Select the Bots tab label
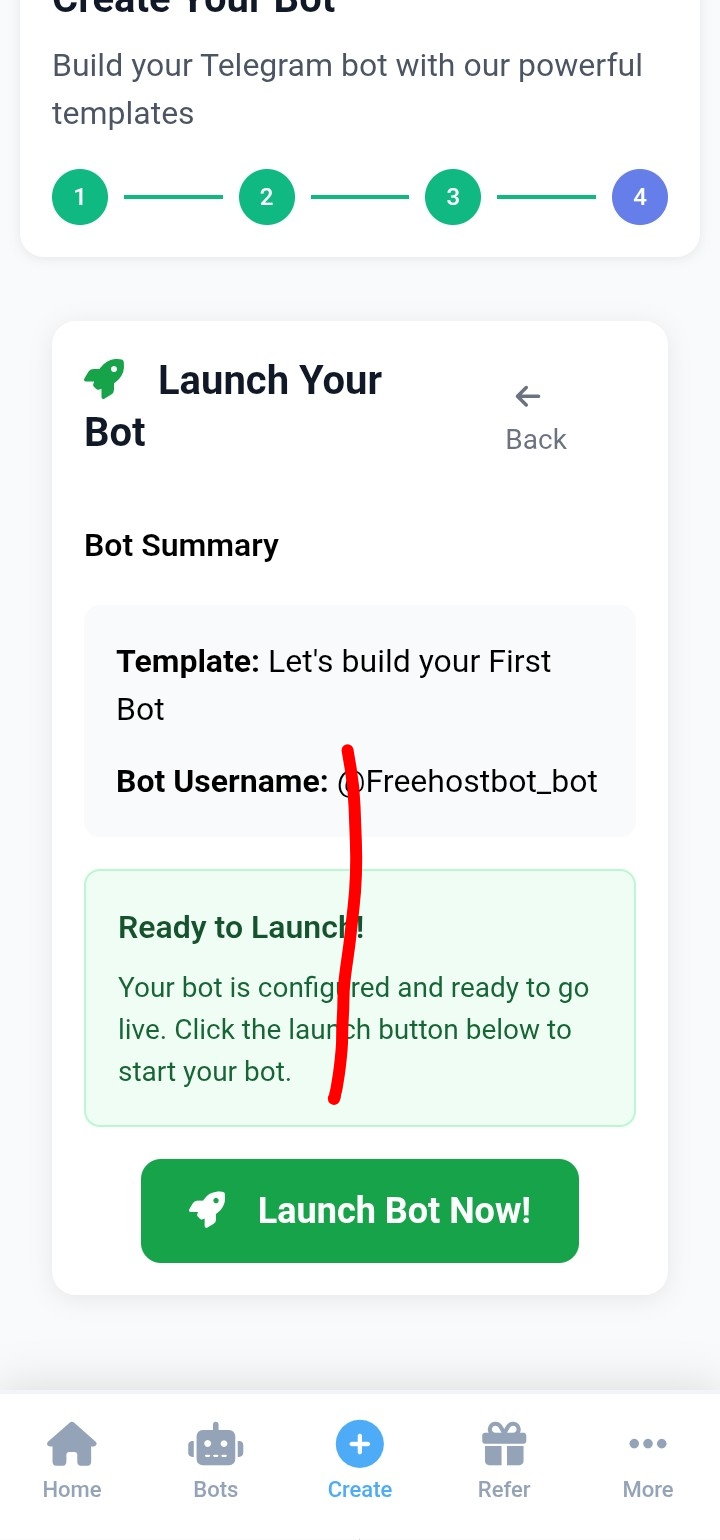 (x=216, y=1489)
